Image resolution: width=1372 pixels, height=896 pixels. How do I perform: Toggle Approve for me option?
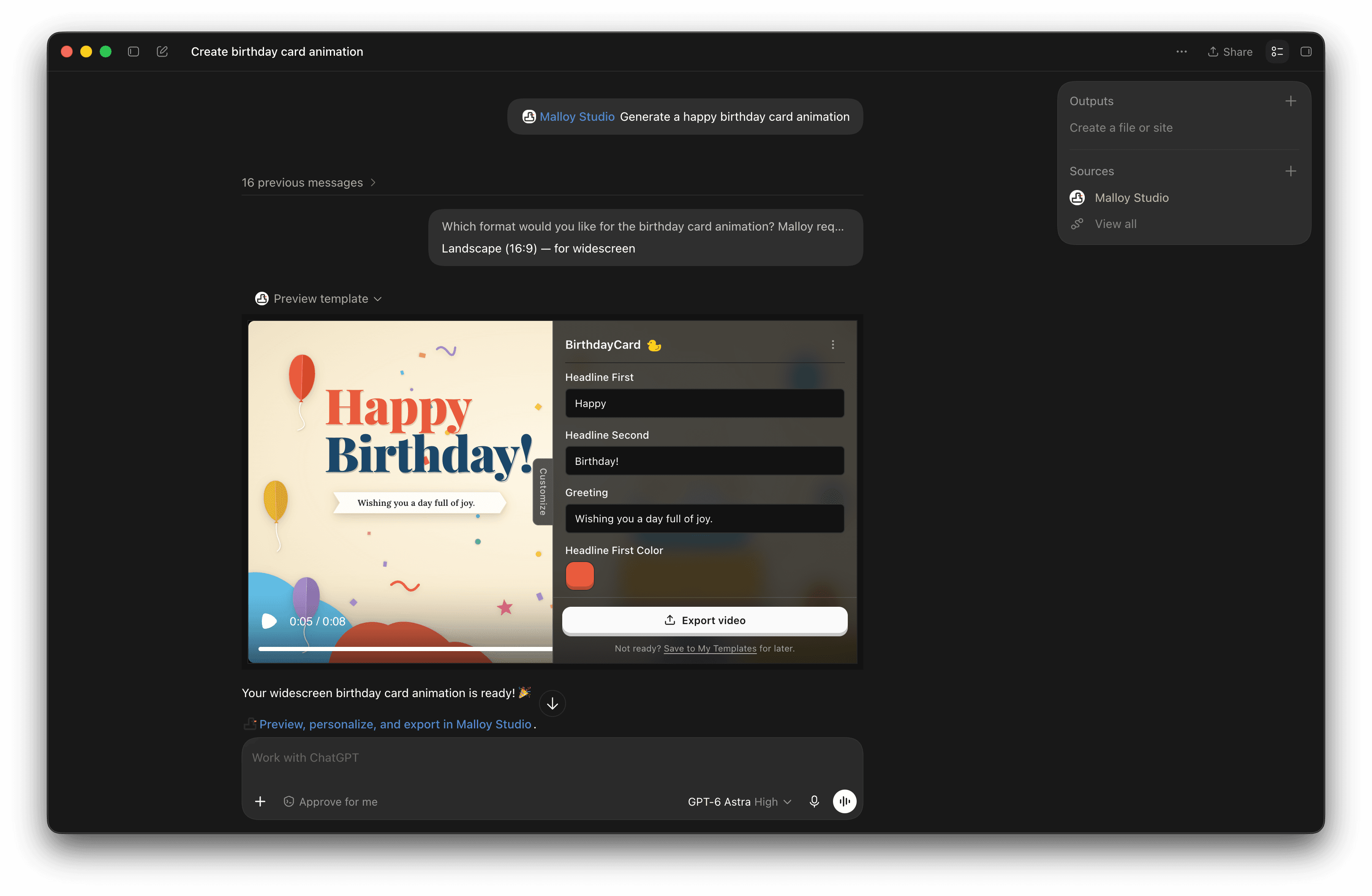330,801
